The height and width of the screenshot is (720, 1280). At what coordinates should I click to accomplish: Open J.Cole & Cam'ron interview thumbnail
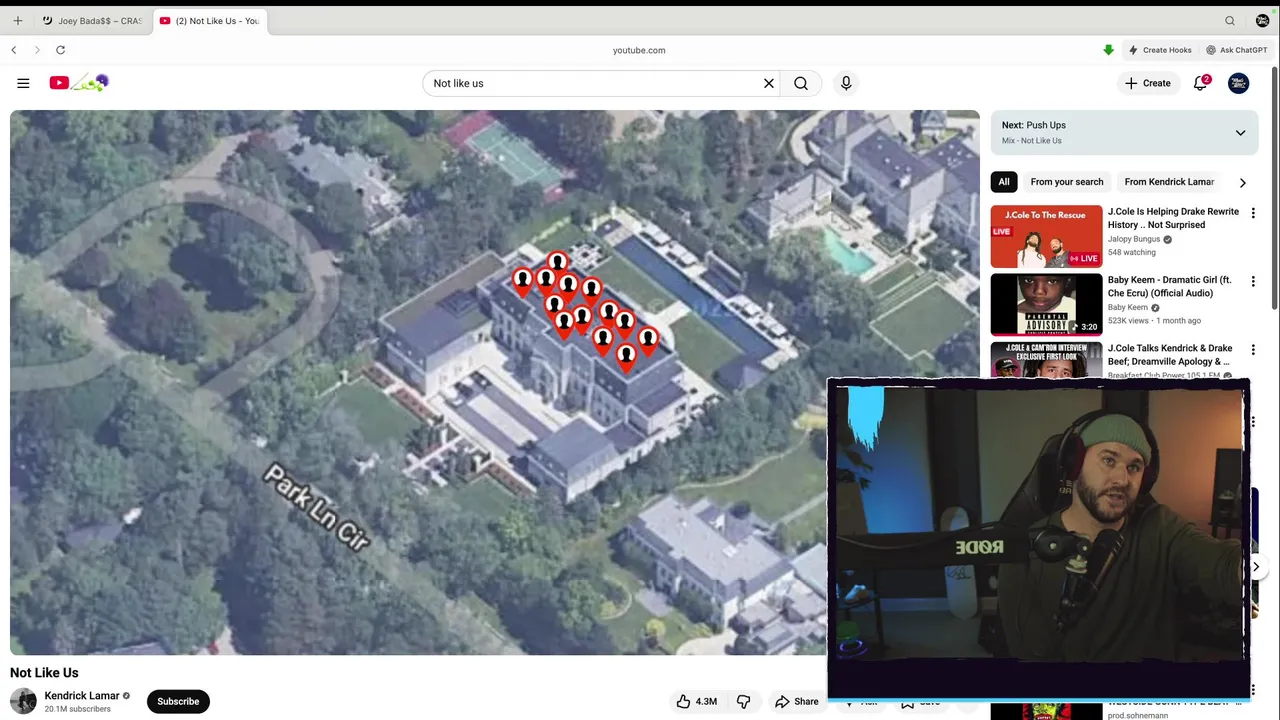point(1046,360)
